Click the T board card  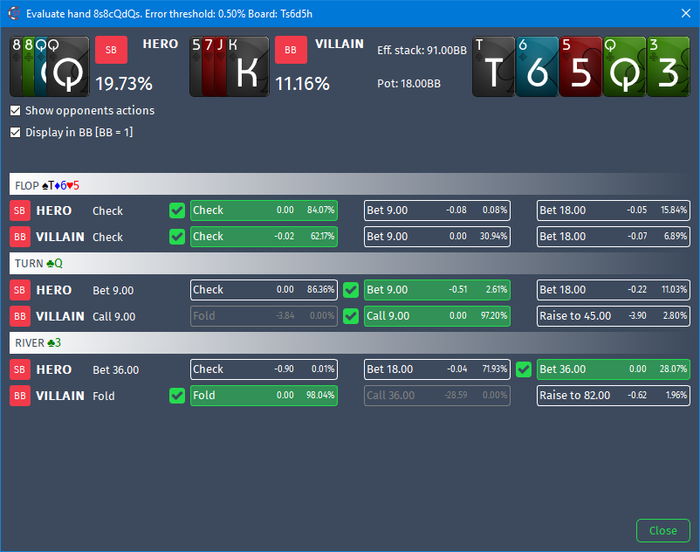click(x=493, y=67)
